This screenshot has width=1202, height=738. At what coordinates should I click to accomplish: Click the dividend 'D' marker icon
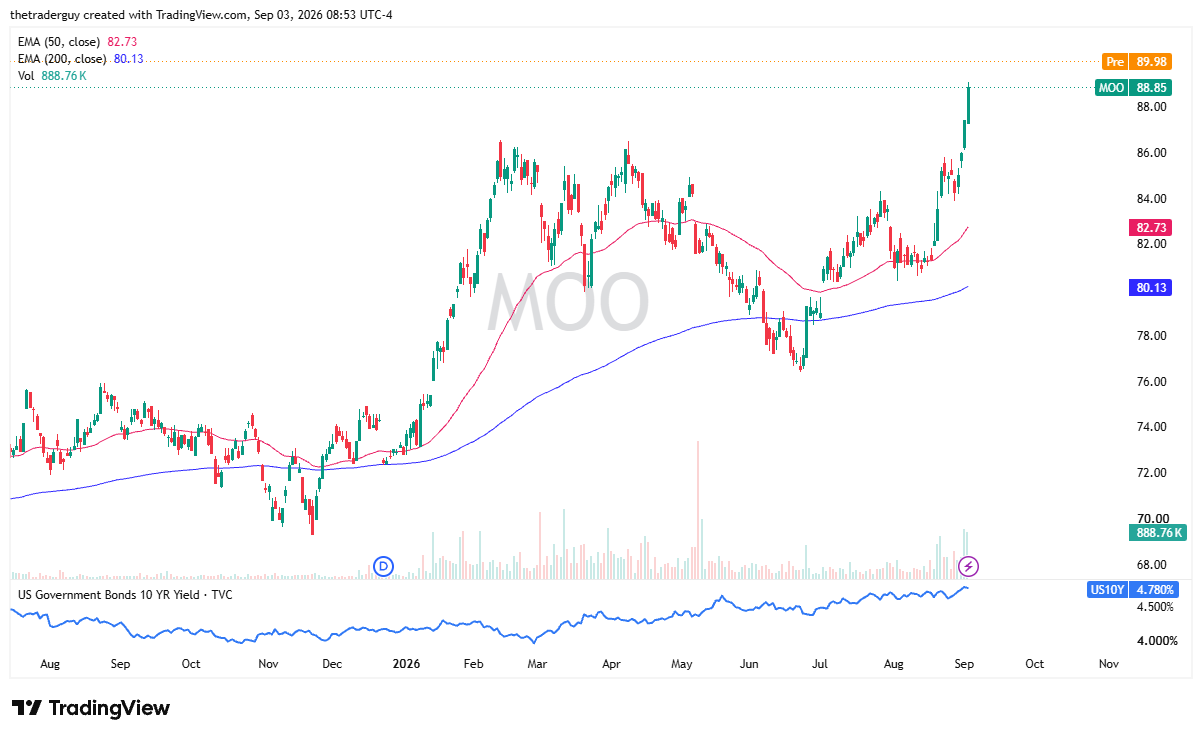tap(384, 567)
